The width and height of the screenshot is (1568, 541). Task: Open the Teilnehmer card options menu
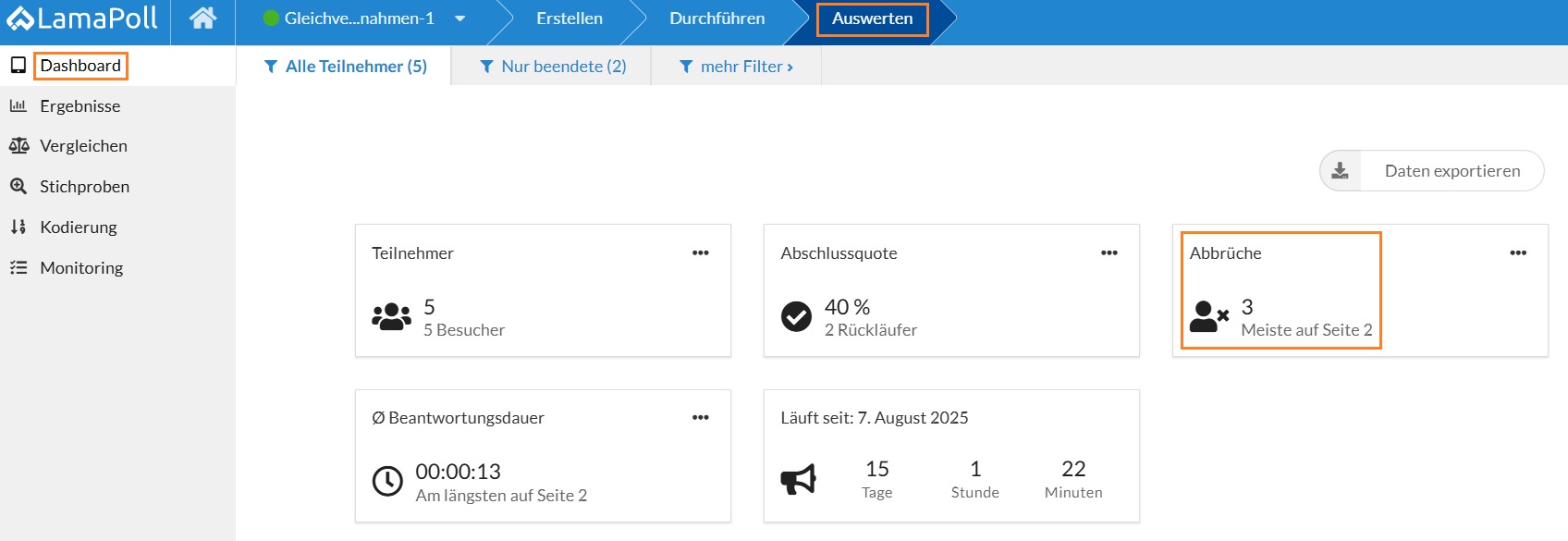pos(701,252)
